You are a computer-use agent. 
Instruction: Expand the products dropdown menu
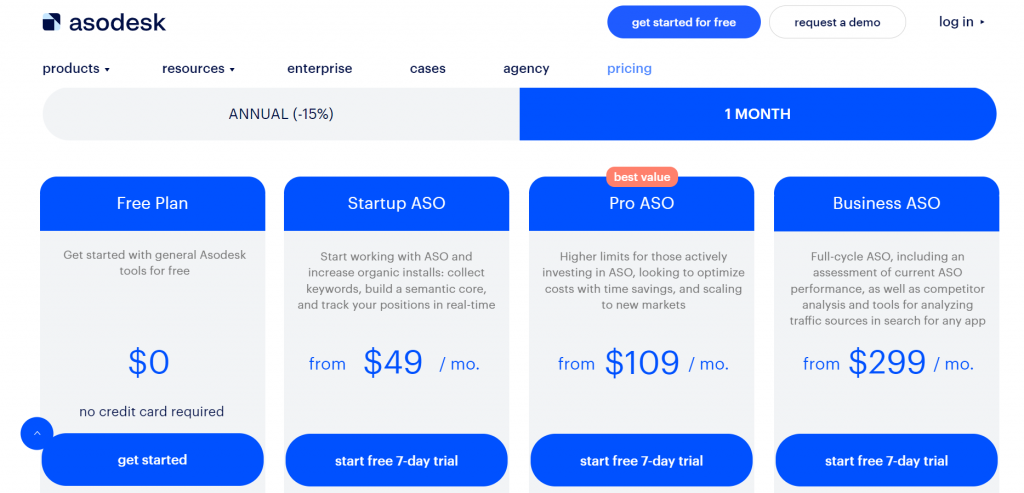click(76, 69)
